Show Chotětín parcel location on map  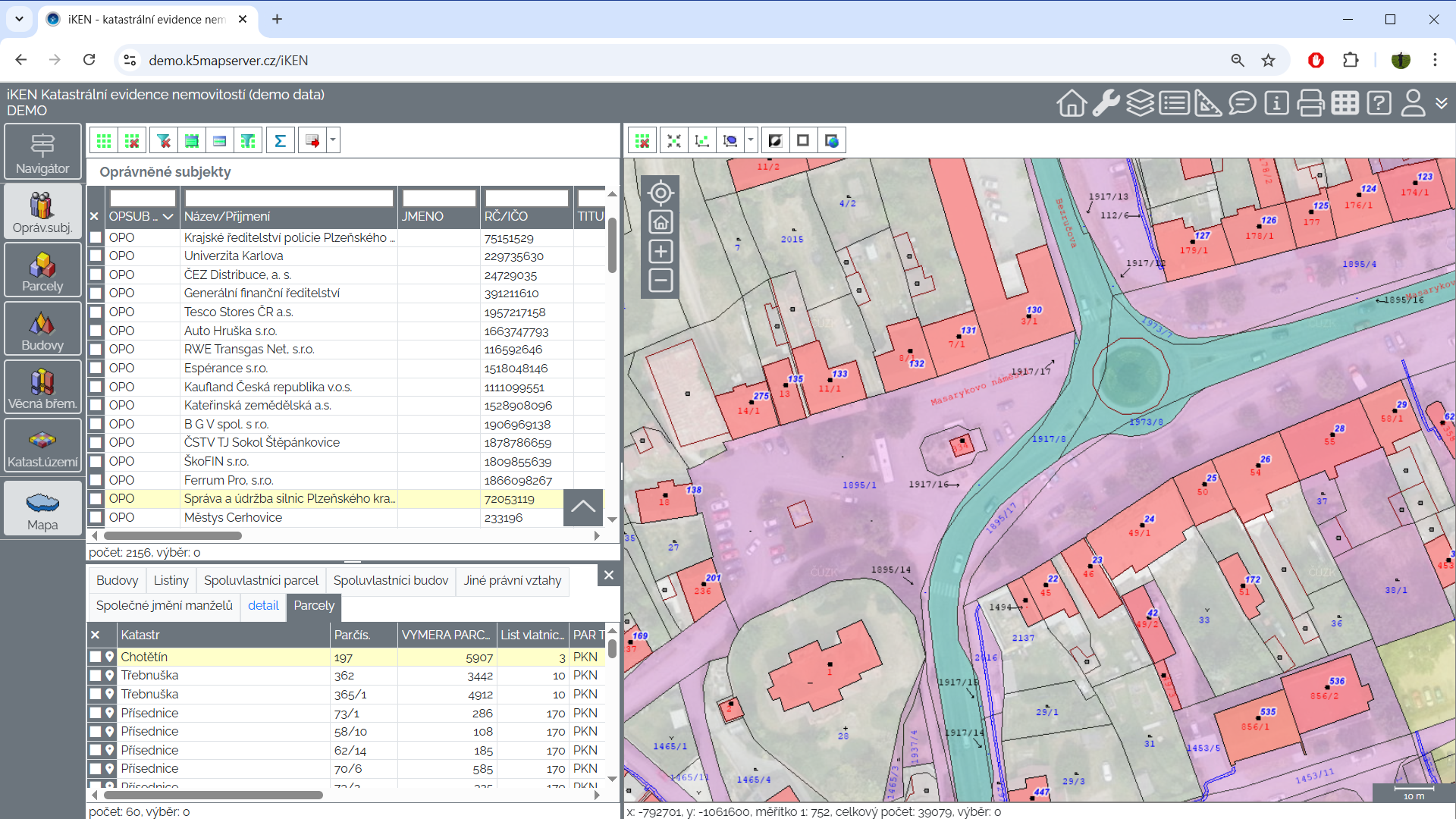coord(110,657)
